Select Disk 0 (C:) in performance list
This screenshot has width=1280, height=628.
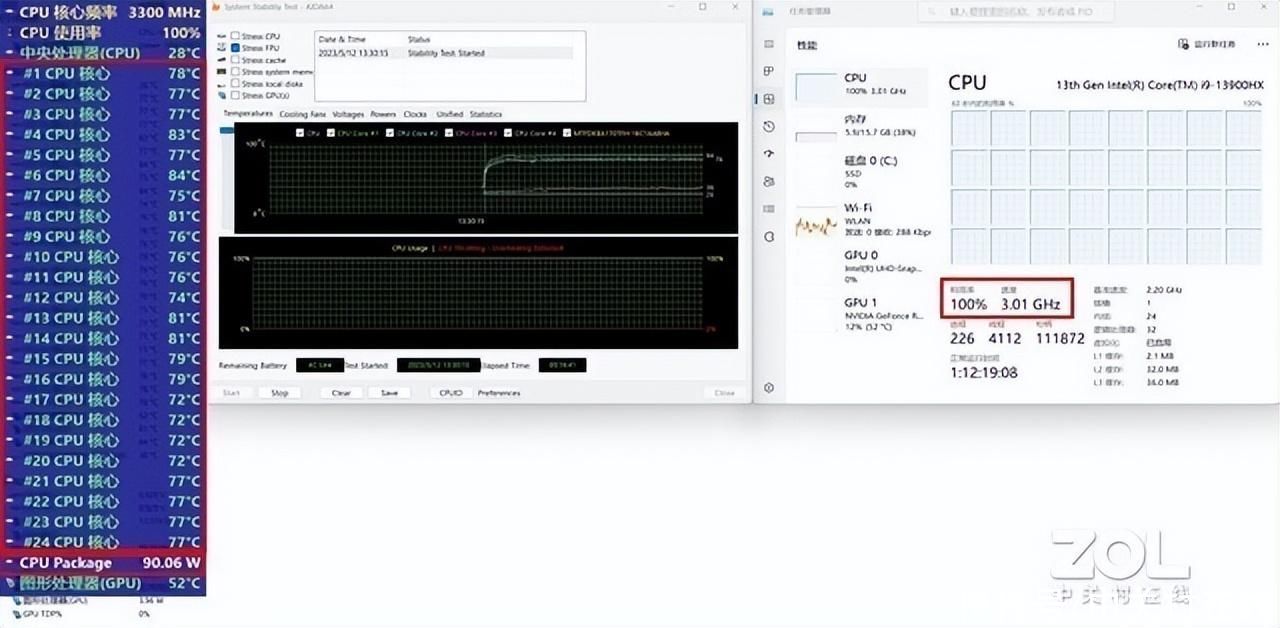click(860, 172)
